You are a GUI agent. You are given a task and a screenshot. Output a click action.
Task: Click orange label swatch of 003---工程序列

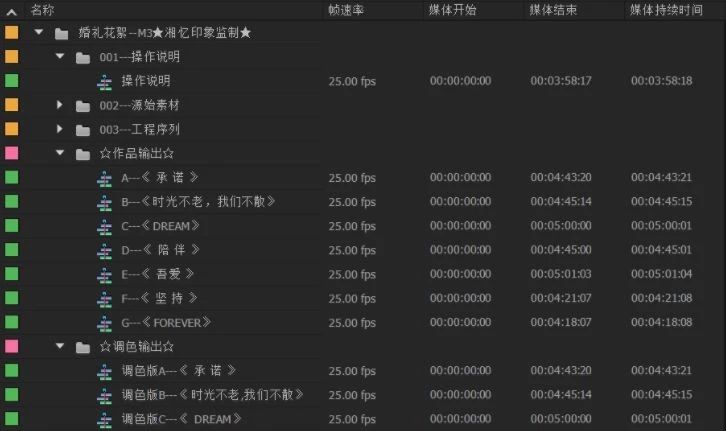pyautogui.click(x=12, y=129)
